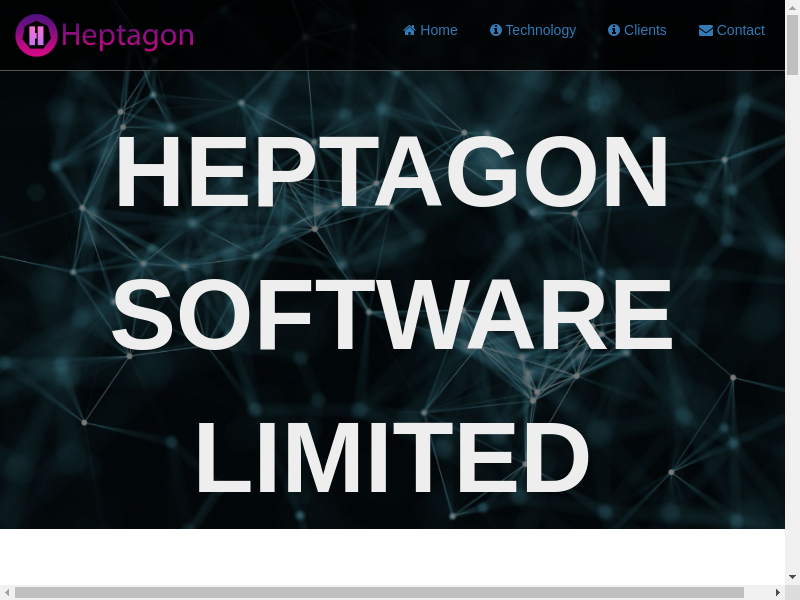
Task: Click the envelope icon beside Contact
Action: click(706, 30)
